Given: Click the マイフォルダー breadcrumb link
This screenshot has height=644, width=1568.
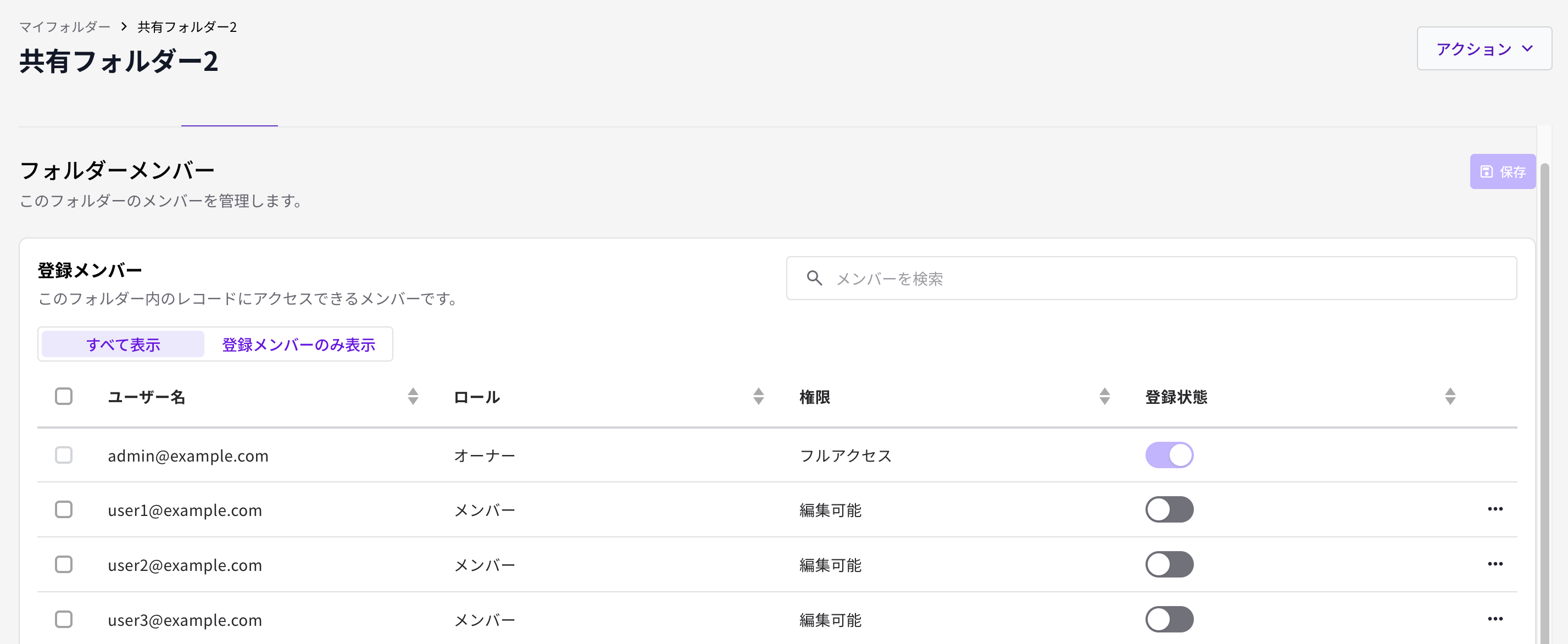Looking at the screenshot, I should point(64,27).
